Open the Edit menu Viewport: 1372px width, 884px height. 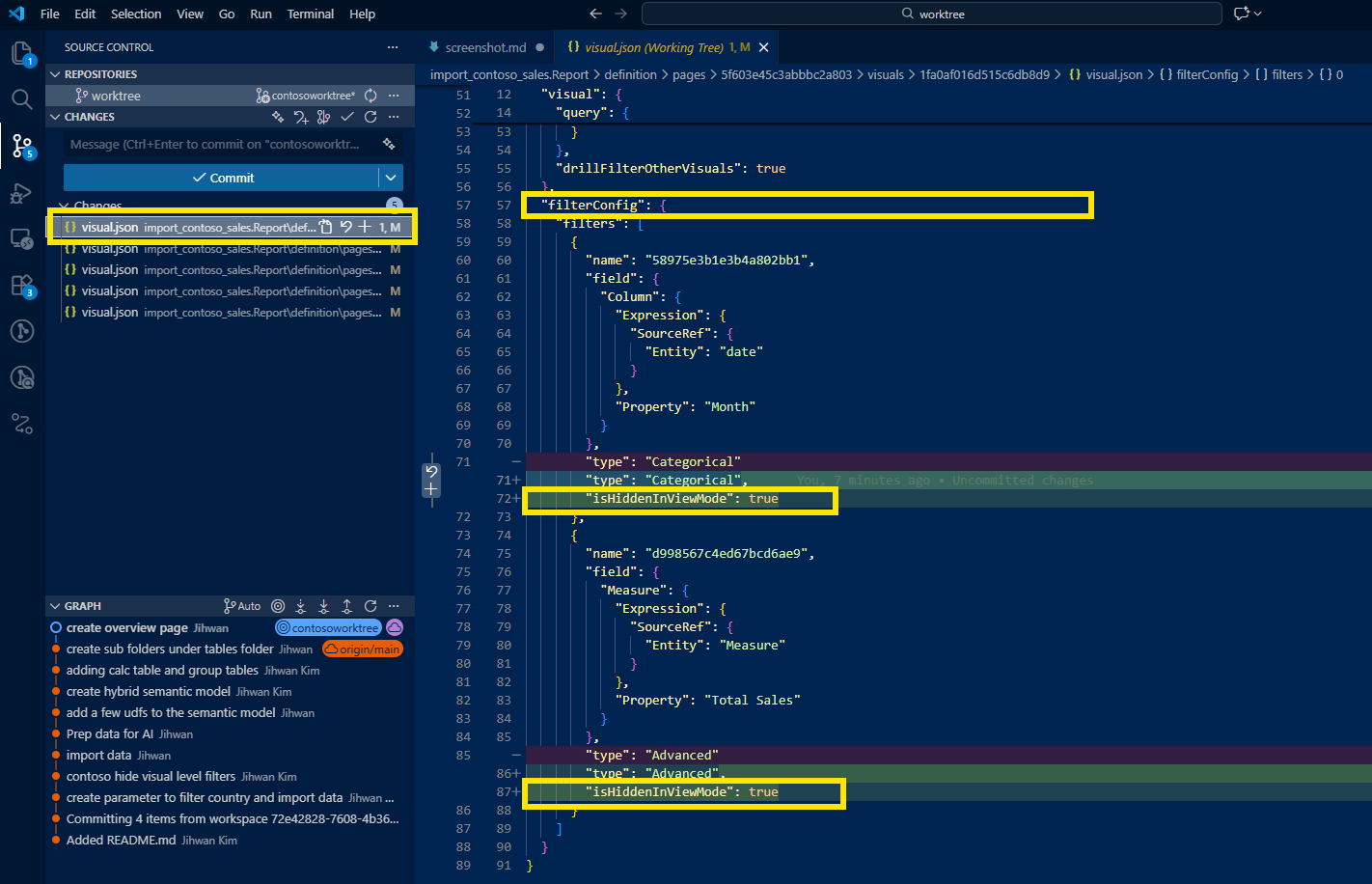pos(85,14)
